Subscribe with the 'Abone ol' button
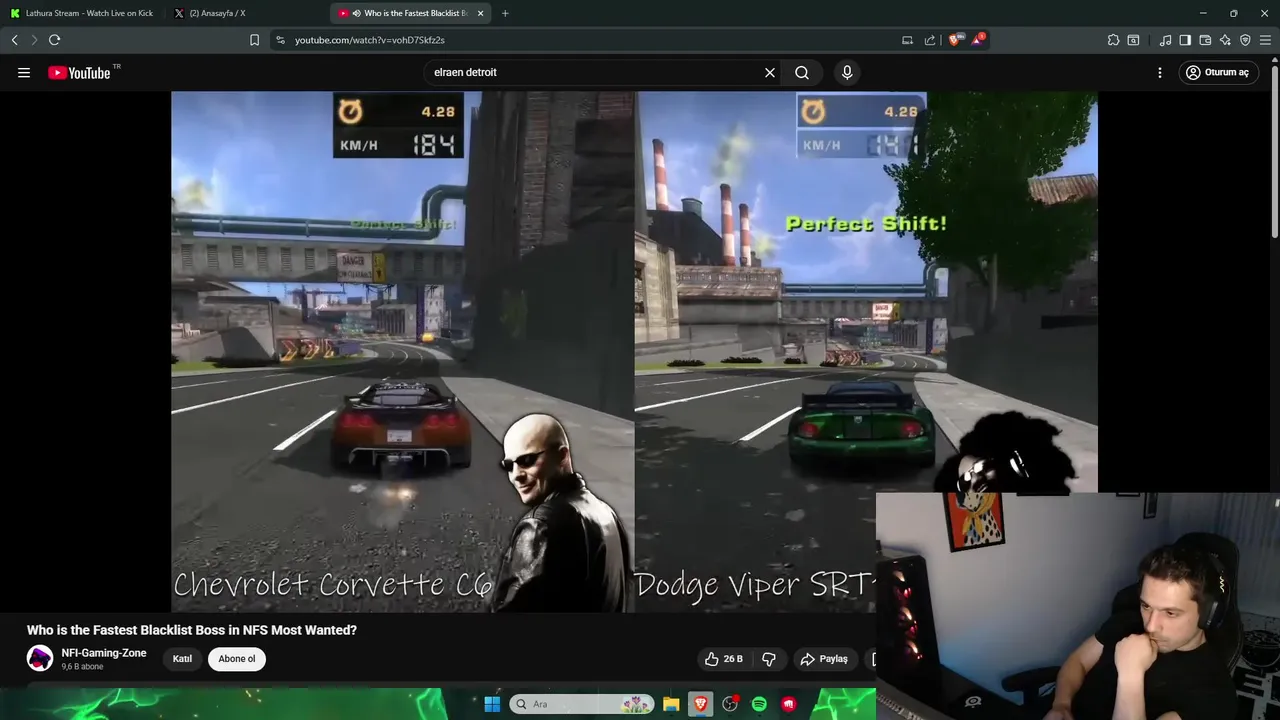This screenshot has width=1280, height=720. (x=237, y=659)
